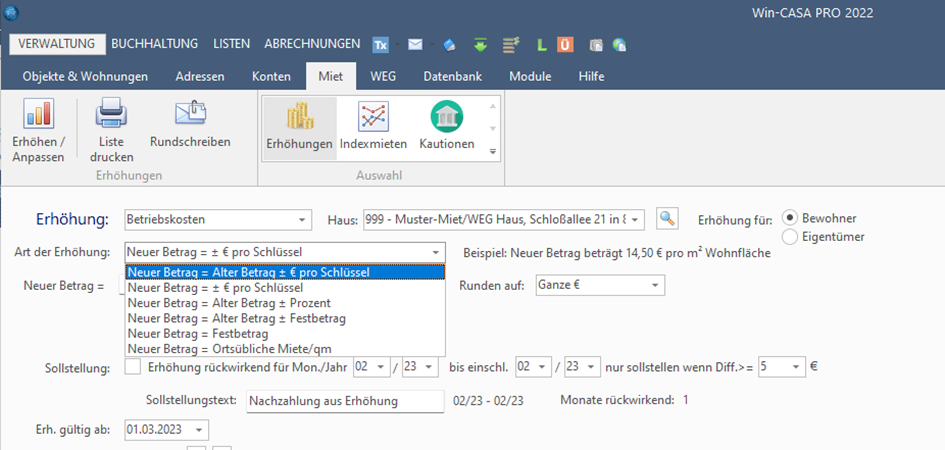The width and height of the screenshot is (945, 450).
Task: Choose Alter Betrag ± Festbetrag option
Action: [285, 318]
